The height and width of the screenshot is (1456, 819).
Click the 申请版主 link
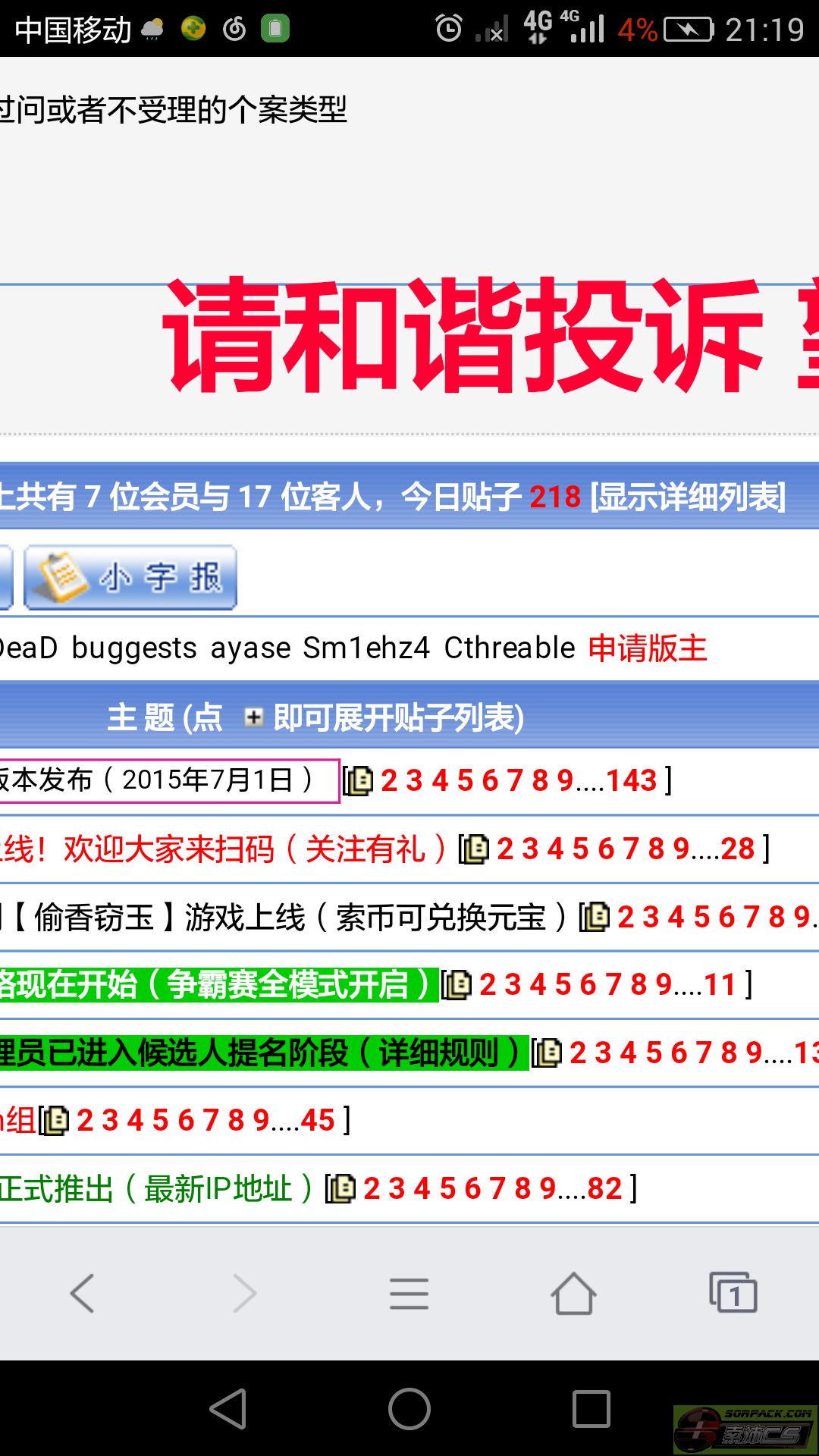click(647, 648)
